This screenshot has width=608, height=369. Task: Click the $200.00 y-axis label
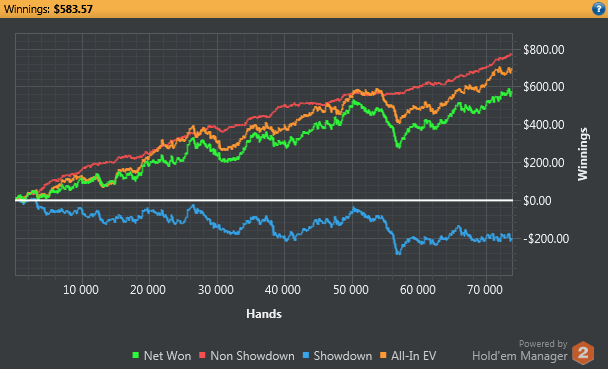click(544, 162)
